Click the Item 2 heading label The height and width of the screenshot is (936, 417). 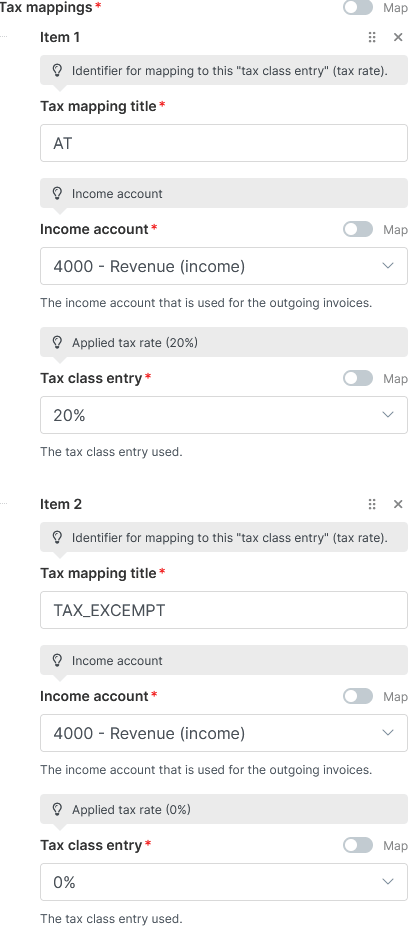(61, 504)
